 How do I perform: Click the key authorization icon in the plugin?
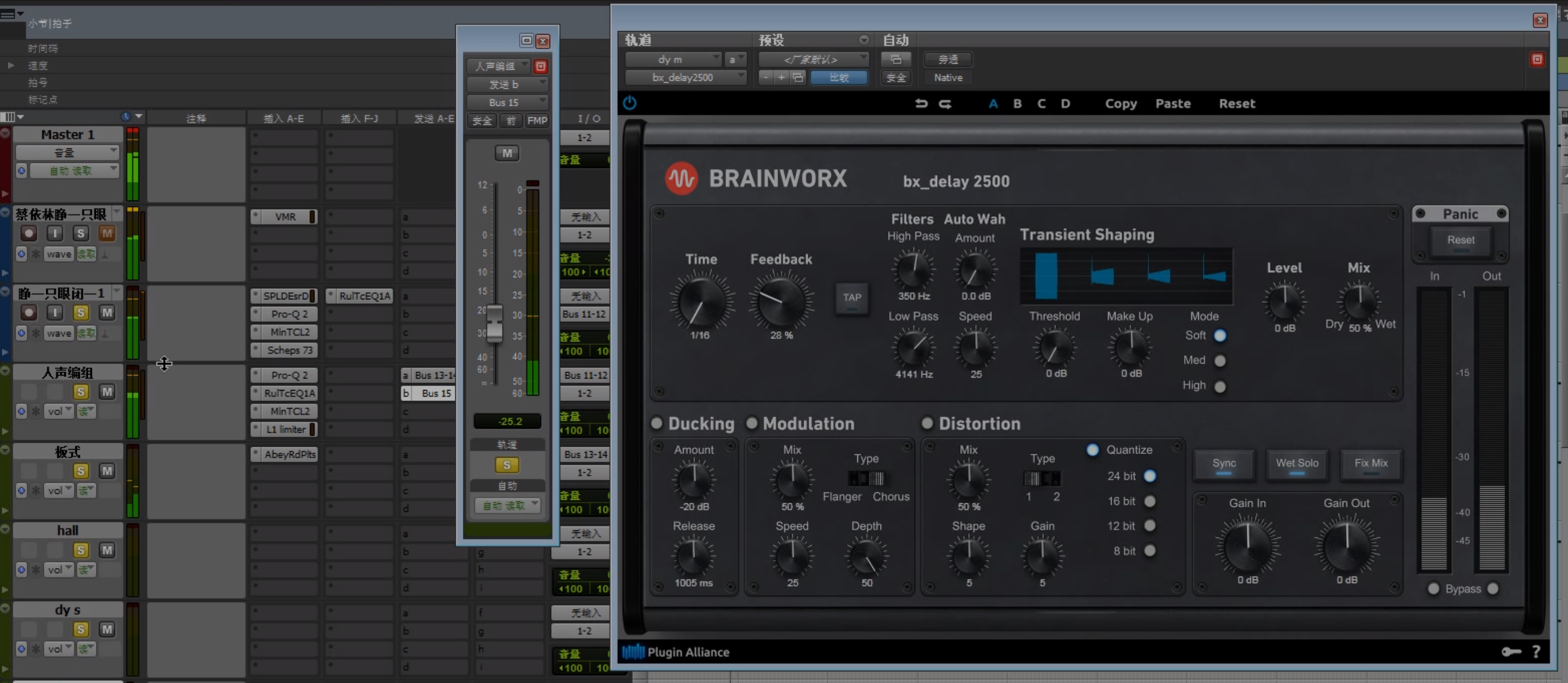[1511, 651]
